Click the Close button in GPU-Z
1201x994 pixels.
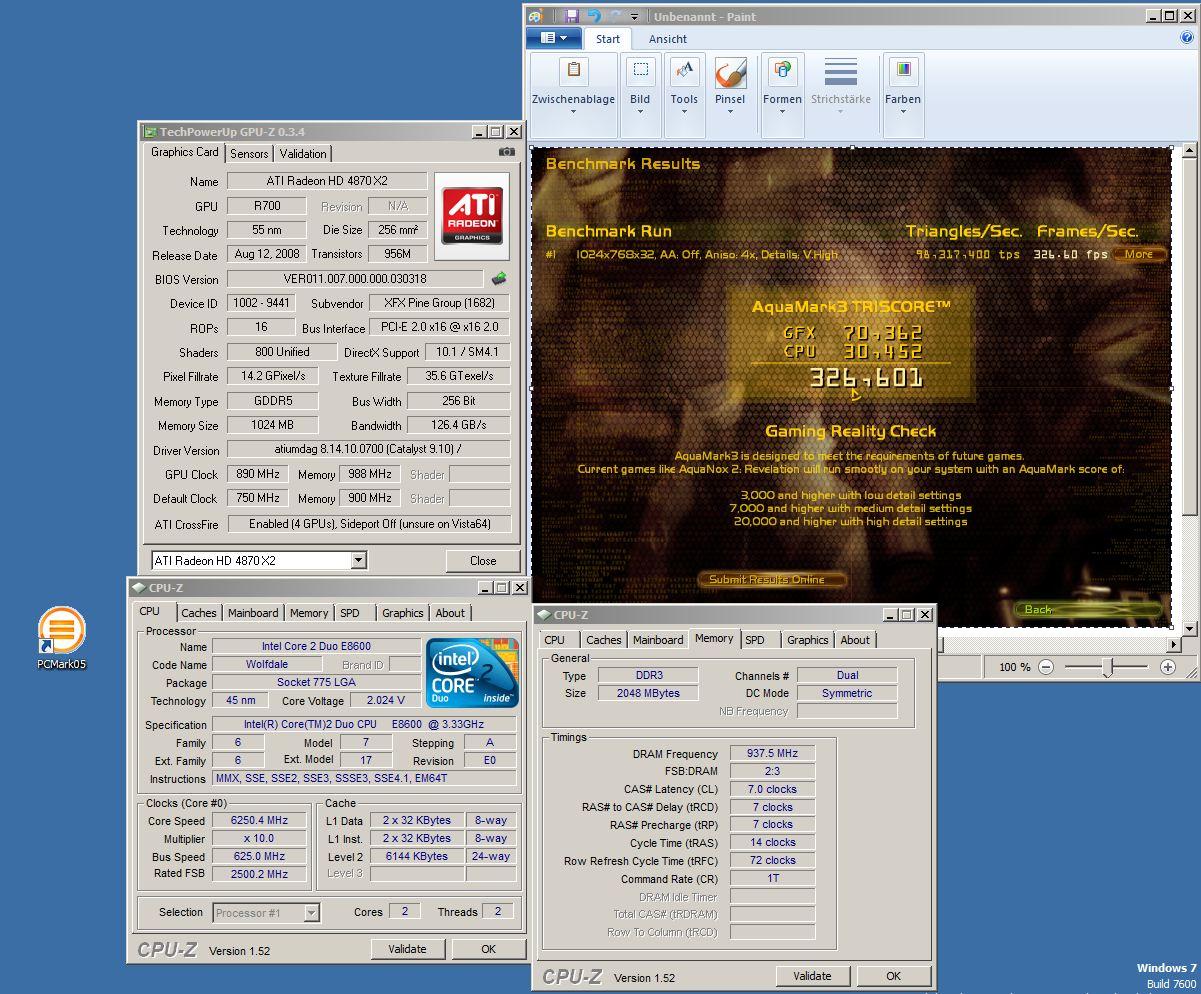click(x=483, y=561)
